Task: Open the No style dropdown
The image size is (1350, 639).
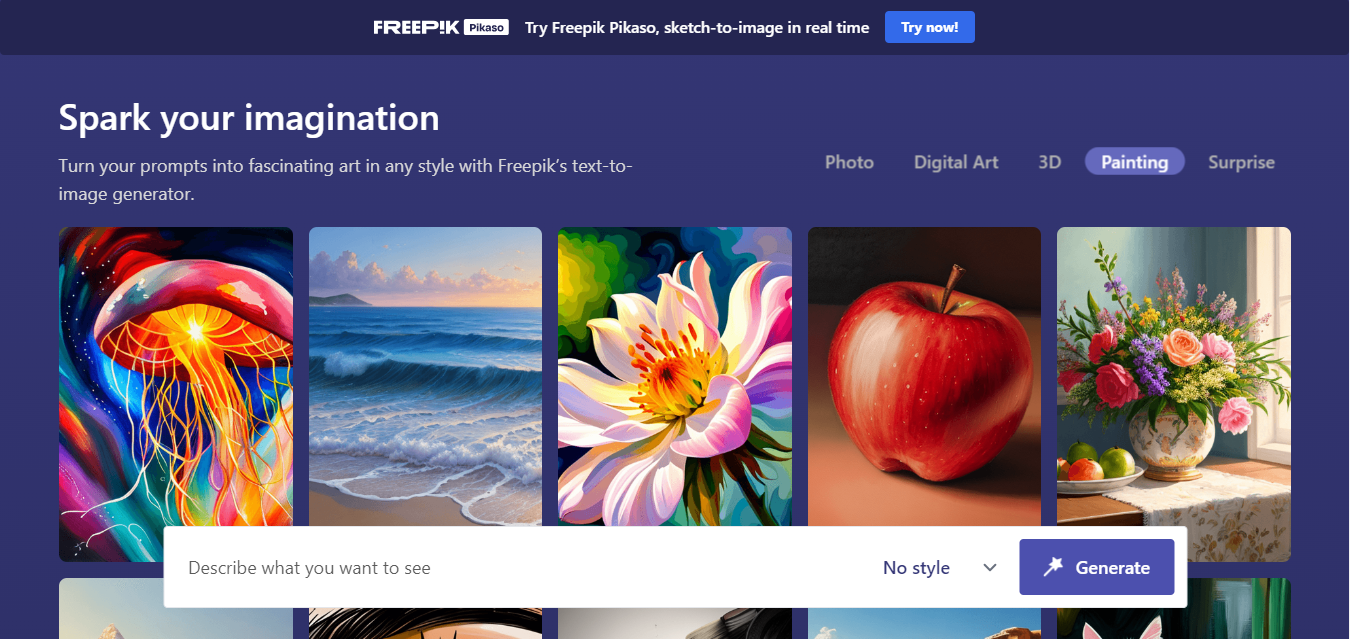Action: click(939, 567)
